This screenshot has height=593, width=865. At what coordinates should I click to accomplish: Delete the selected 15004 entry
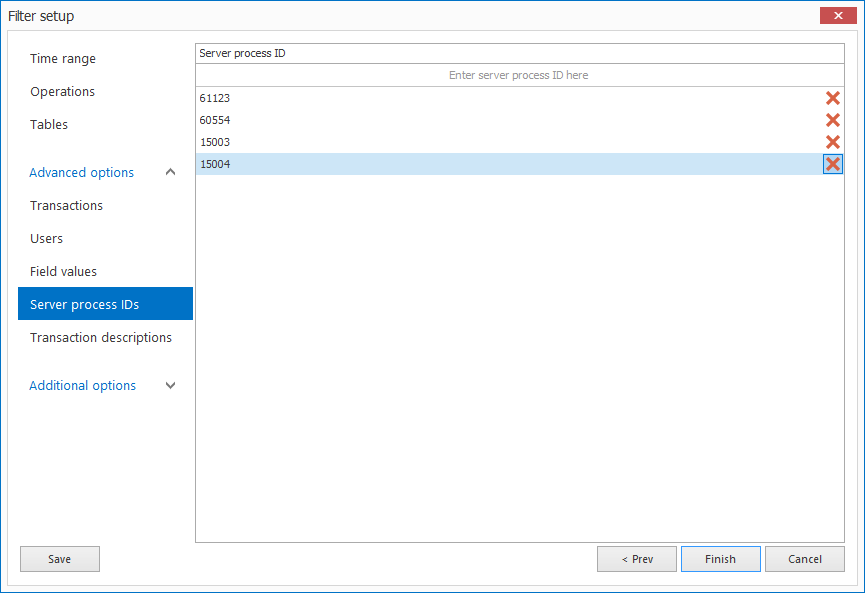point(832,164)
